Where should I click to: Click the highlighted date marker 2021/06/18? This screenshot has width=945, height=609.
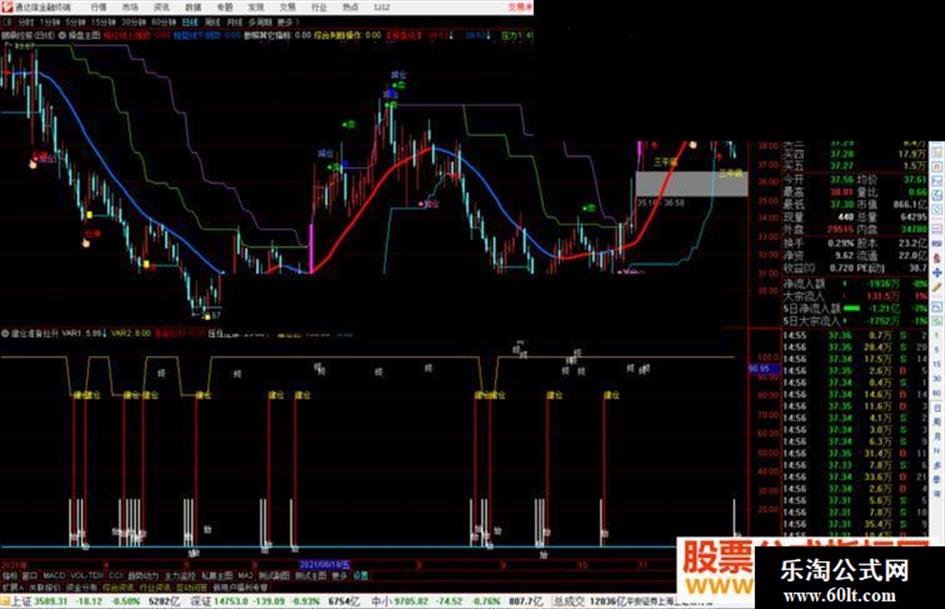pyautogui.click(x=325, y=565)
